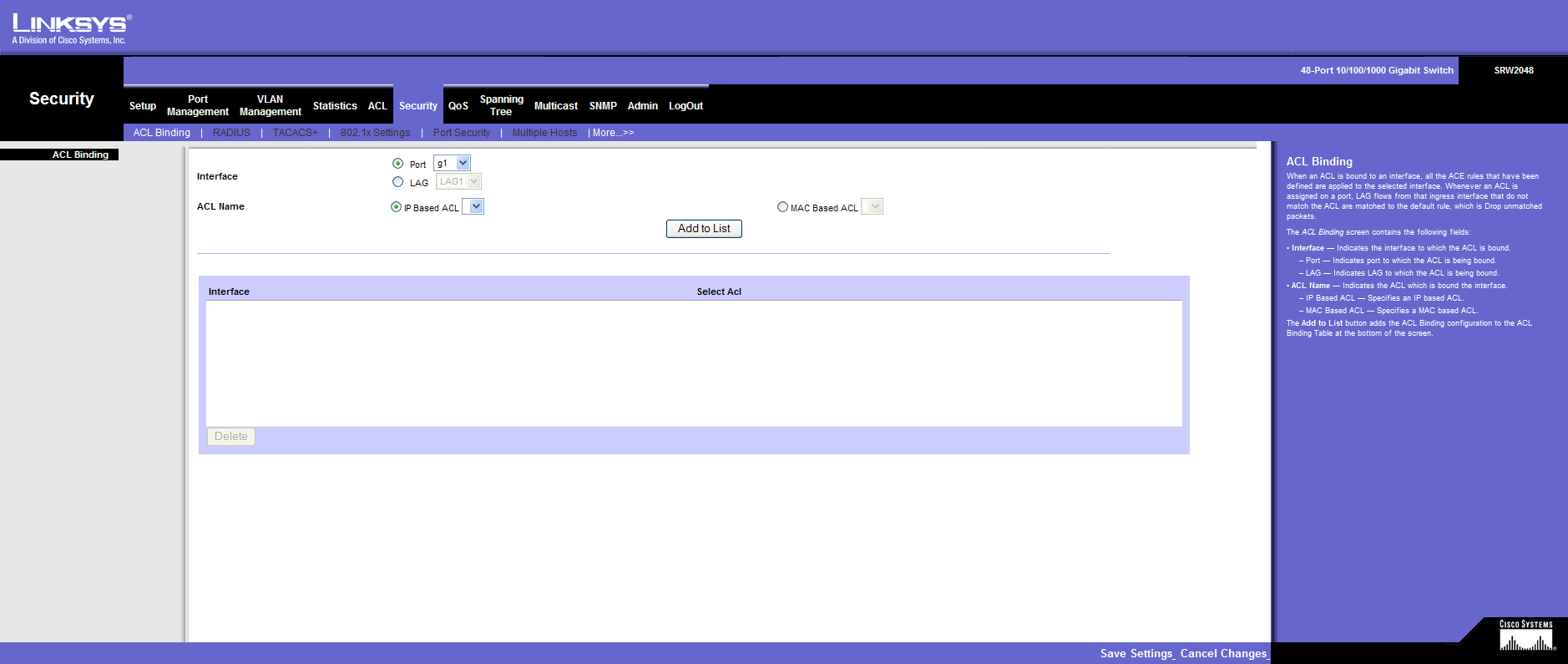Open the MAC Based ACL dropdown
The image size is (1568, 664).
point(873,207)
